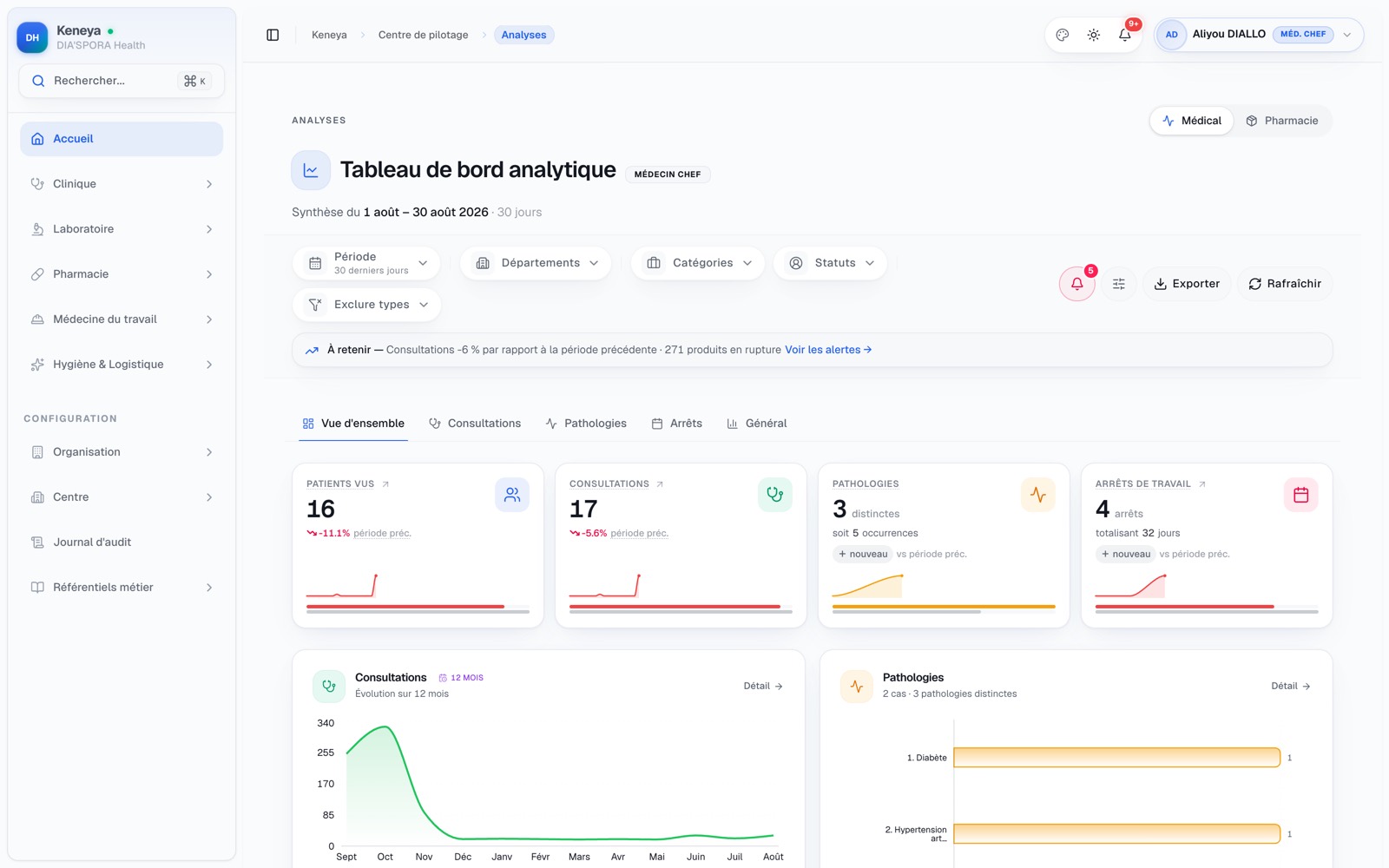Click the Rafraîchir button

click(x=1285, y=284)
